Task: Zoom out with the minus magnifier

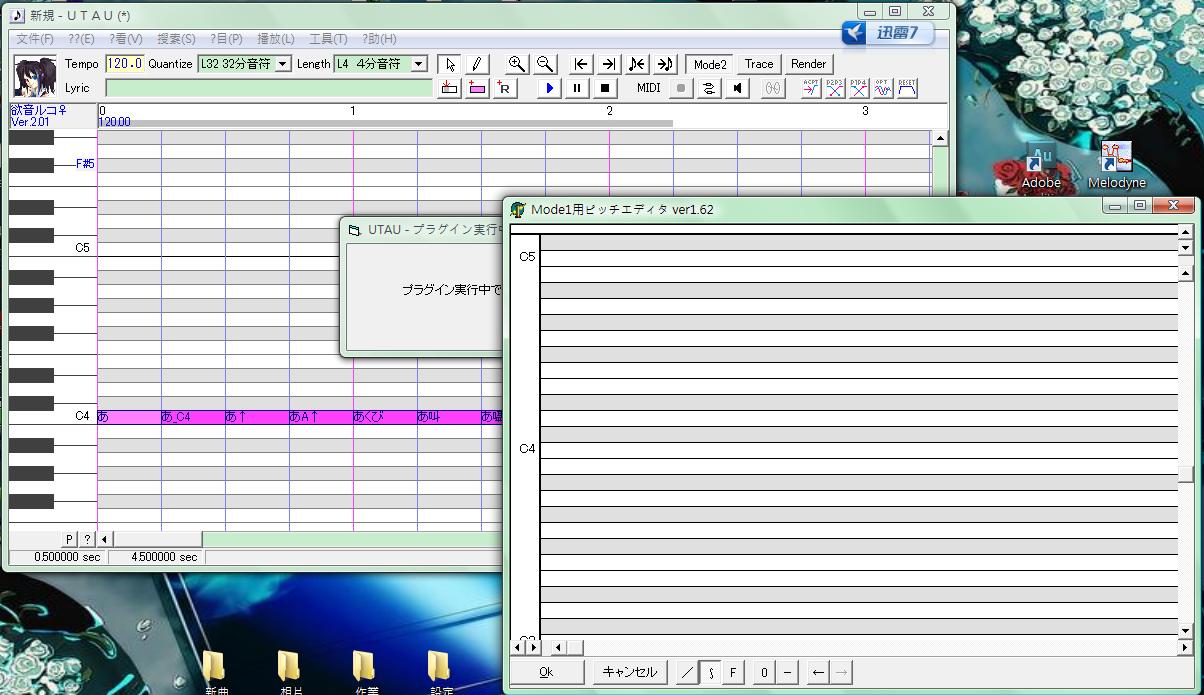Action: click(544, 64)
